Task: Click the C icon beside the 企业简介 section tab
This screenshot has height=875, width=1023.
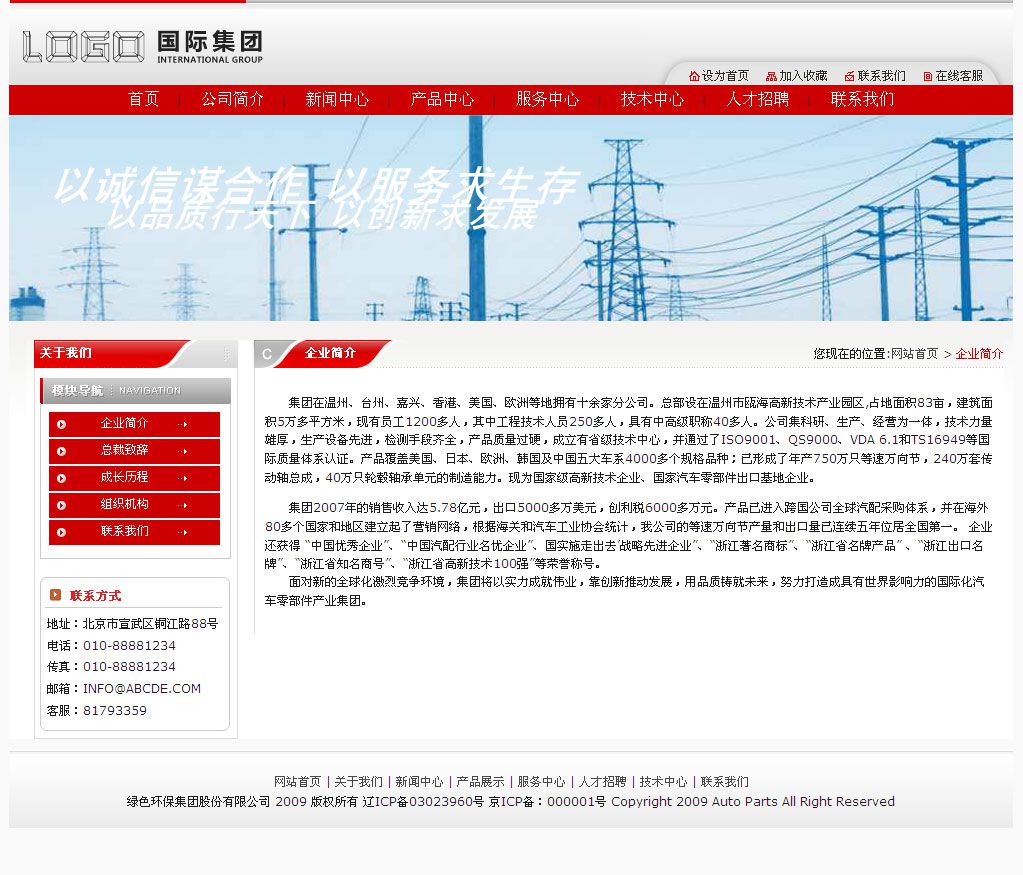Action: click(267, 354)
